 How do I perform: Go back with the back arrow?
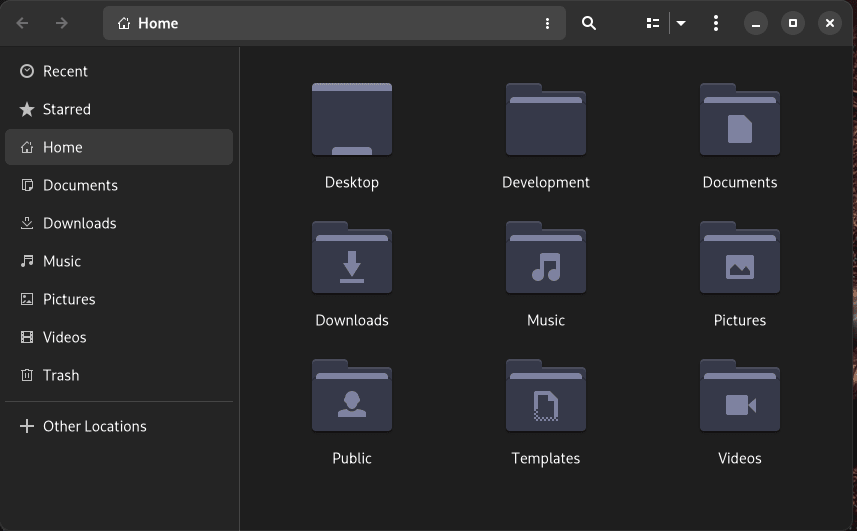pyautogui.click(x=22, y=23)
